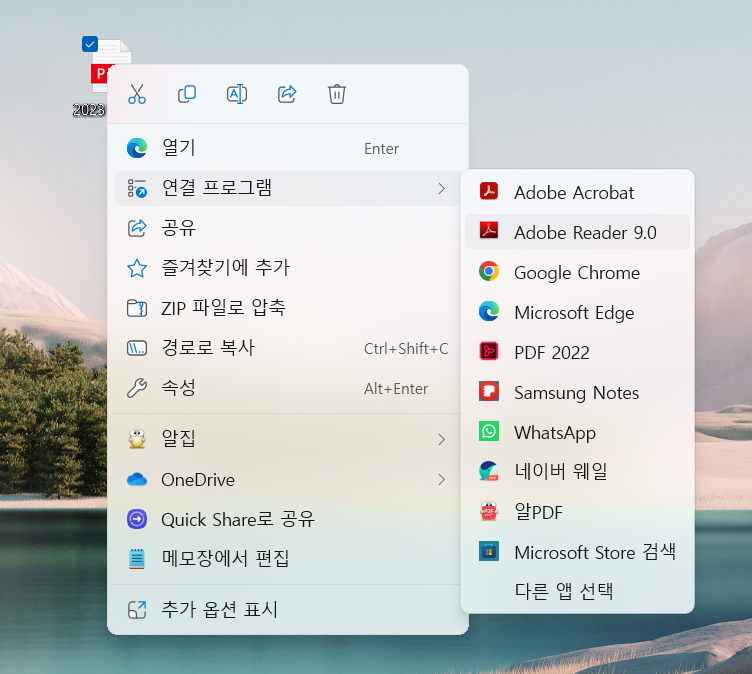Viewport: 752px width, 674px height.
Task: Click the 네이버 웨일 browser icon
Action: point(489,471)
